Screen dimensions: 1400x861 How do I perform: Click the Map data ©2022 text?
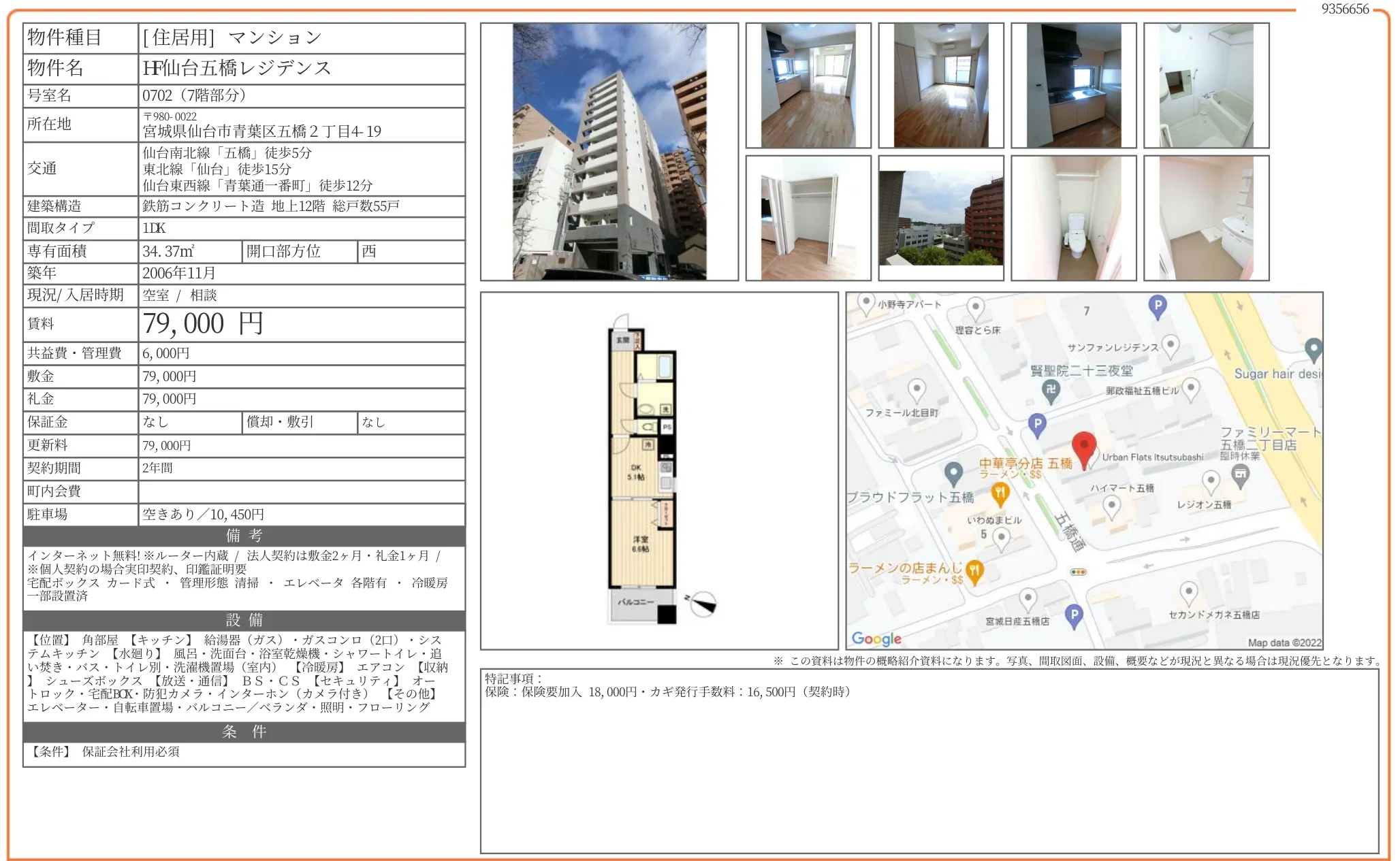coord(1284,643)
